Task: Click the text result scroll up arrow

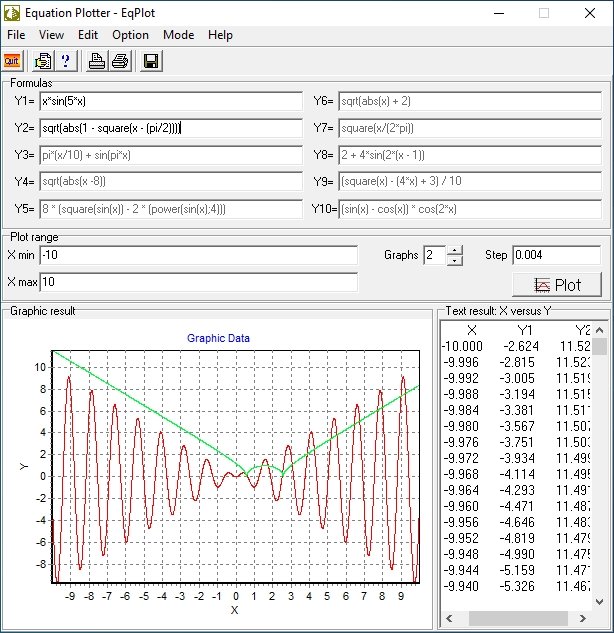Action: 599,330
